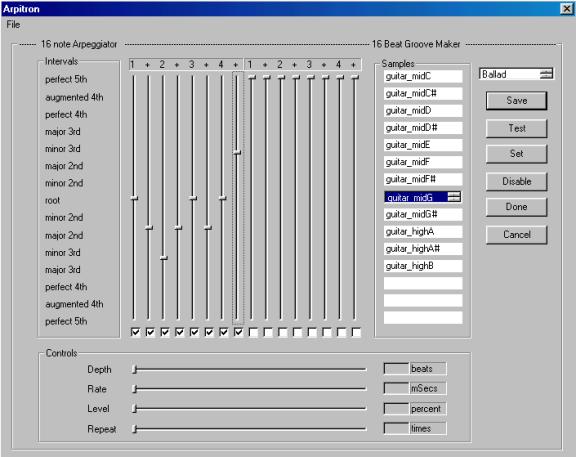The height and width of the screenshot is (457, 576).
Task: Open the Ballad preset spinner dropdown
Action: 546,74
